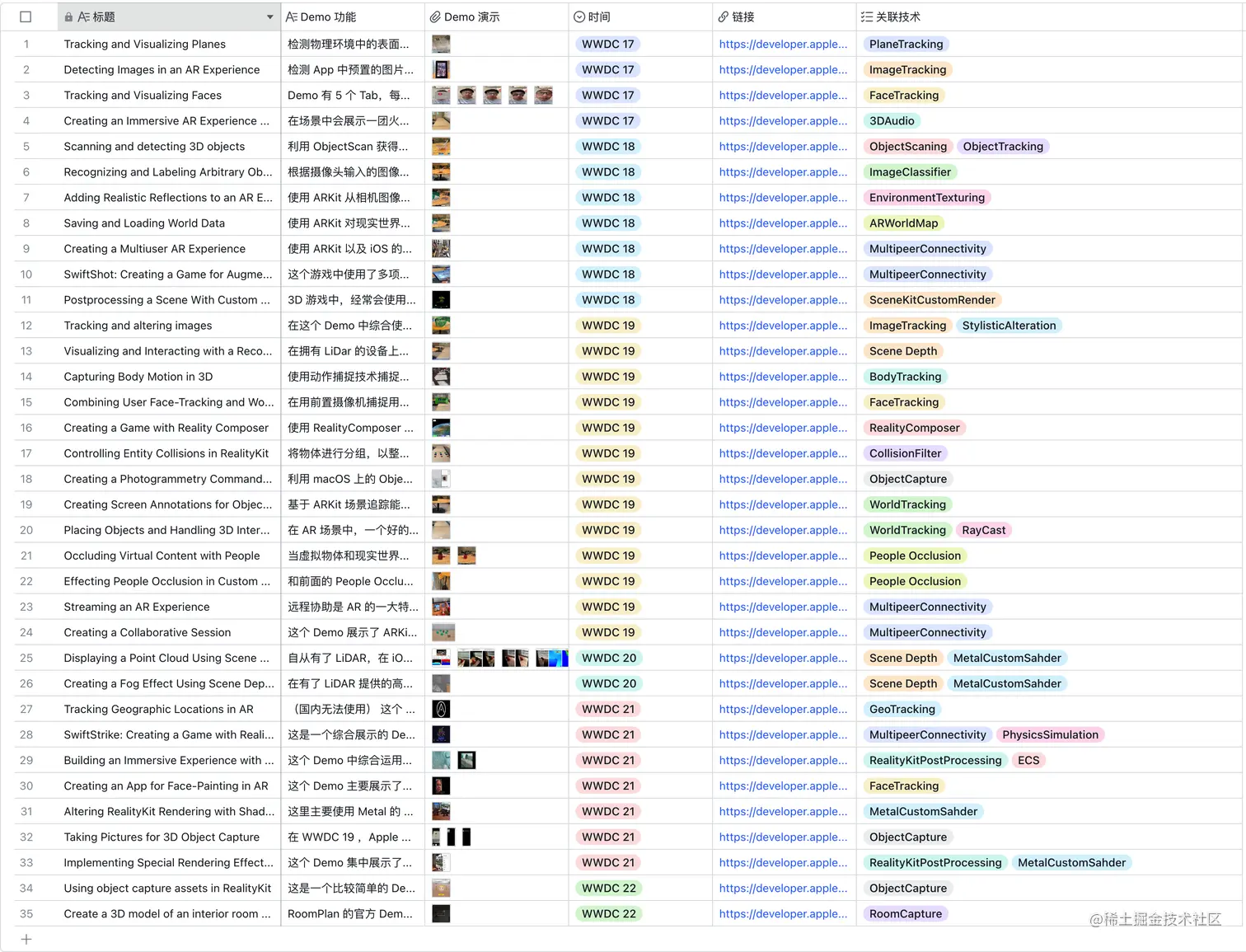The image size is (1246, 952).
Task: Click the lock icon beside 标题
Action: point(68,16)
